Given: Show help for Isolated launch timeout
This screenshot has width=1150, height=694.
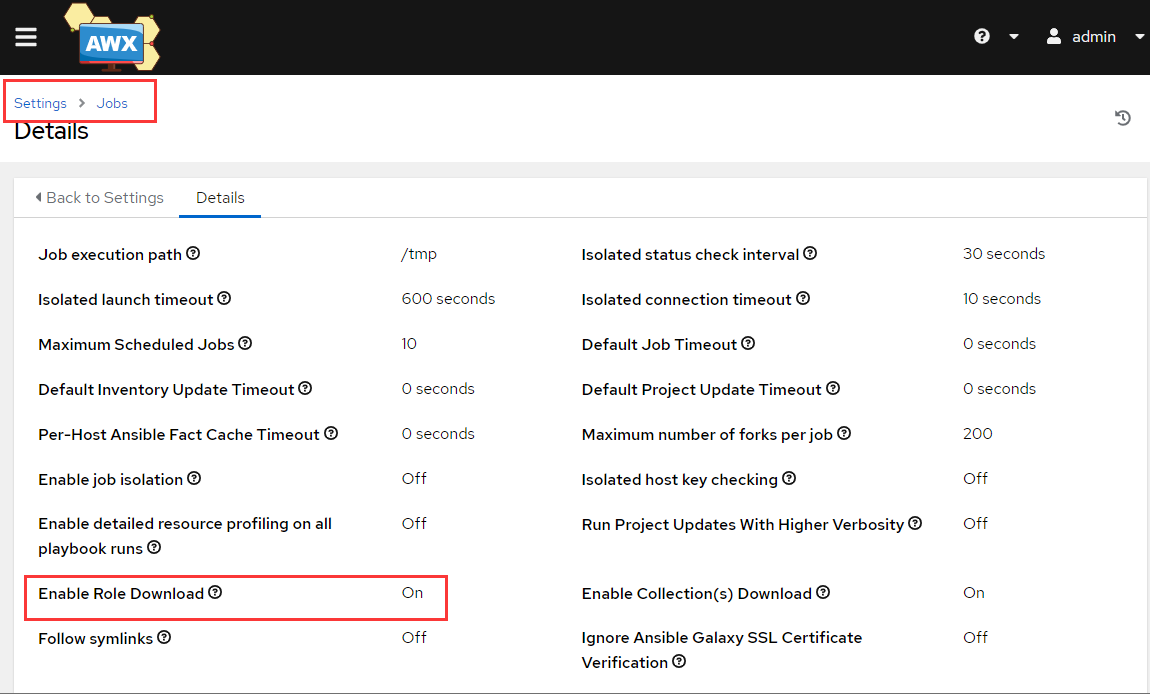Looking at the screenshot, I should (x=224, y=298).
